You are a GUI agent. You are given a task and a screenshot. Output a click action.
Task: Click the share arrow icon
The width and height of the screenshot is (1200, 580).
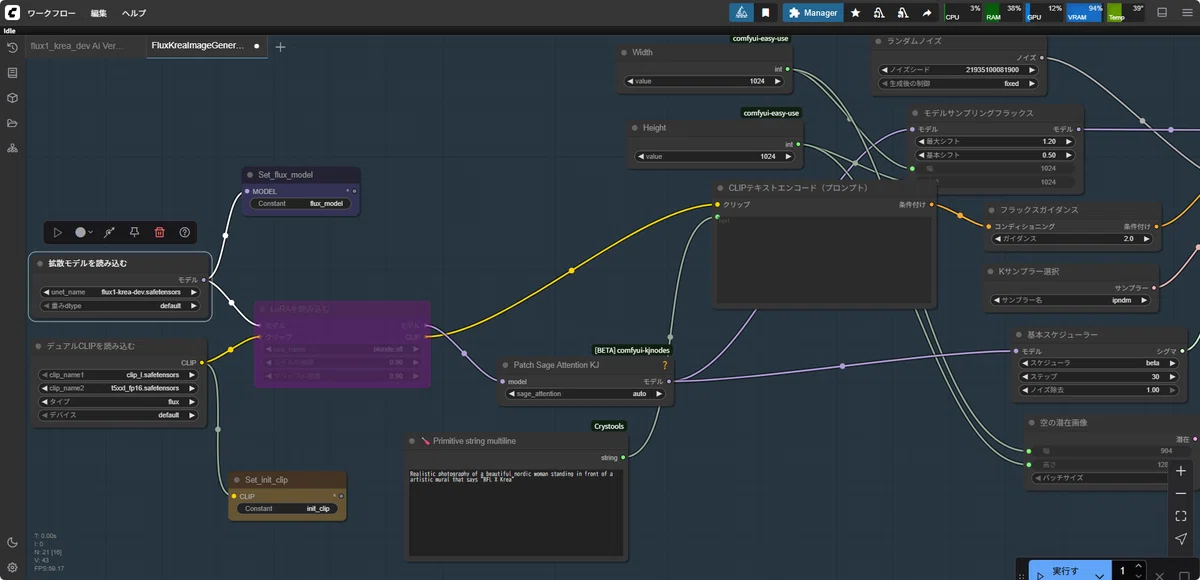click(x=927, y=13)
